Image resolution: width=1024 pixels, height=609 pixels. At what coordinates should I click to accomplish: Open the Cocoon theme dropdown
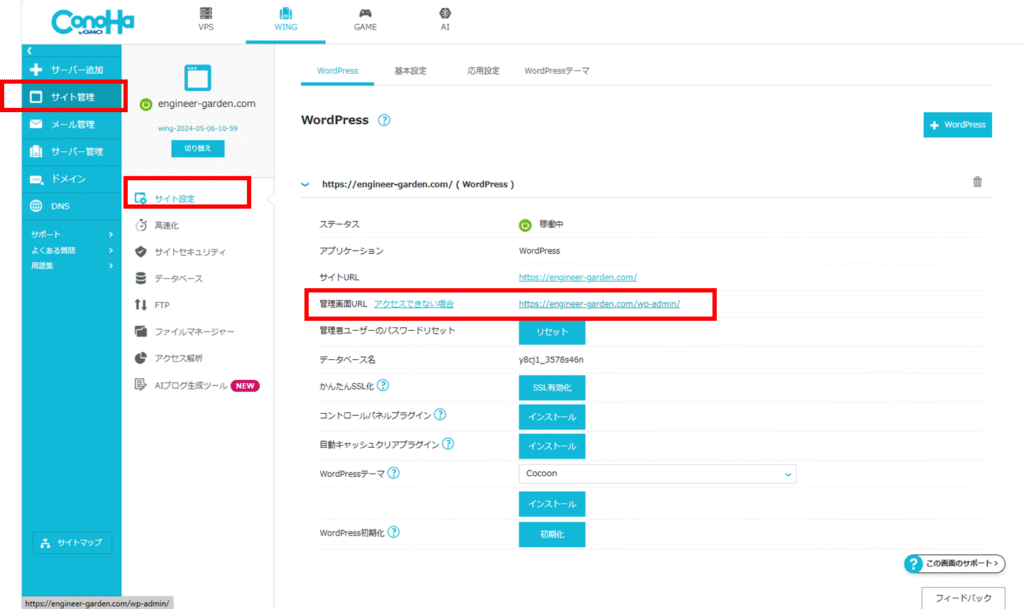[x=658, y=474]
